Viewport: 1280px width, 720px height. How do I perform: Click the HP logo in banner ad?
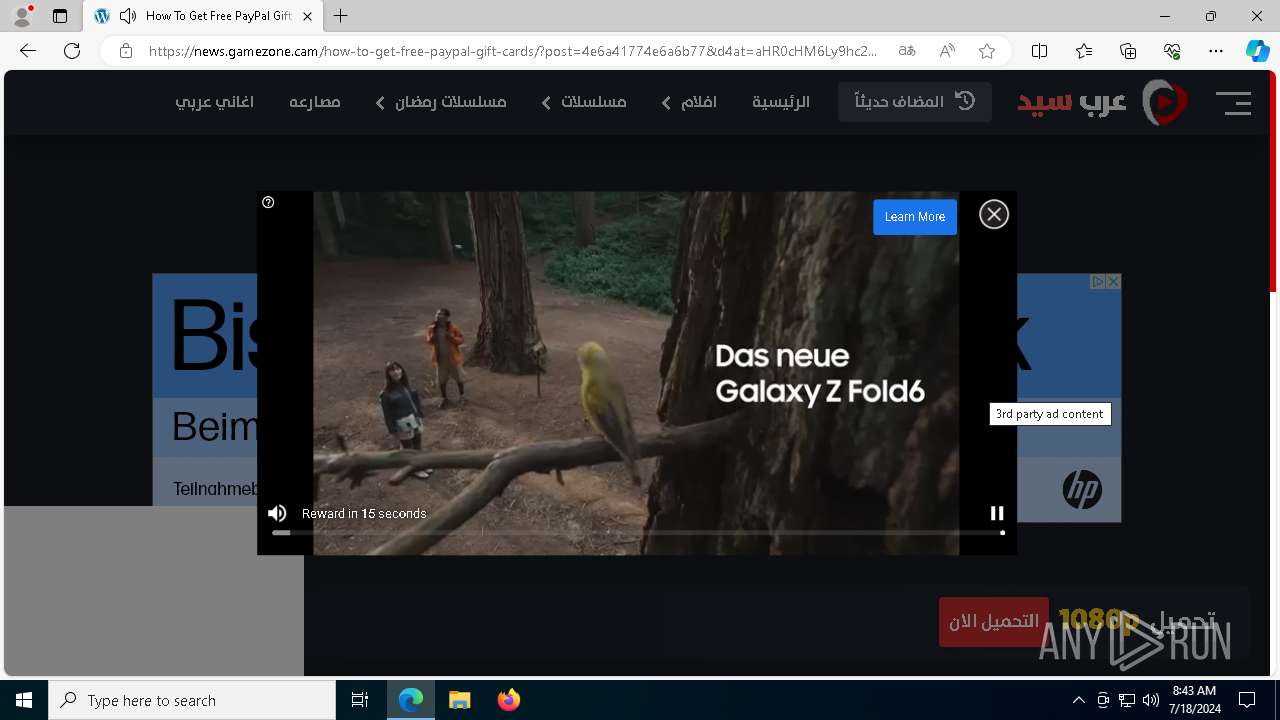tap(1082, 490)
